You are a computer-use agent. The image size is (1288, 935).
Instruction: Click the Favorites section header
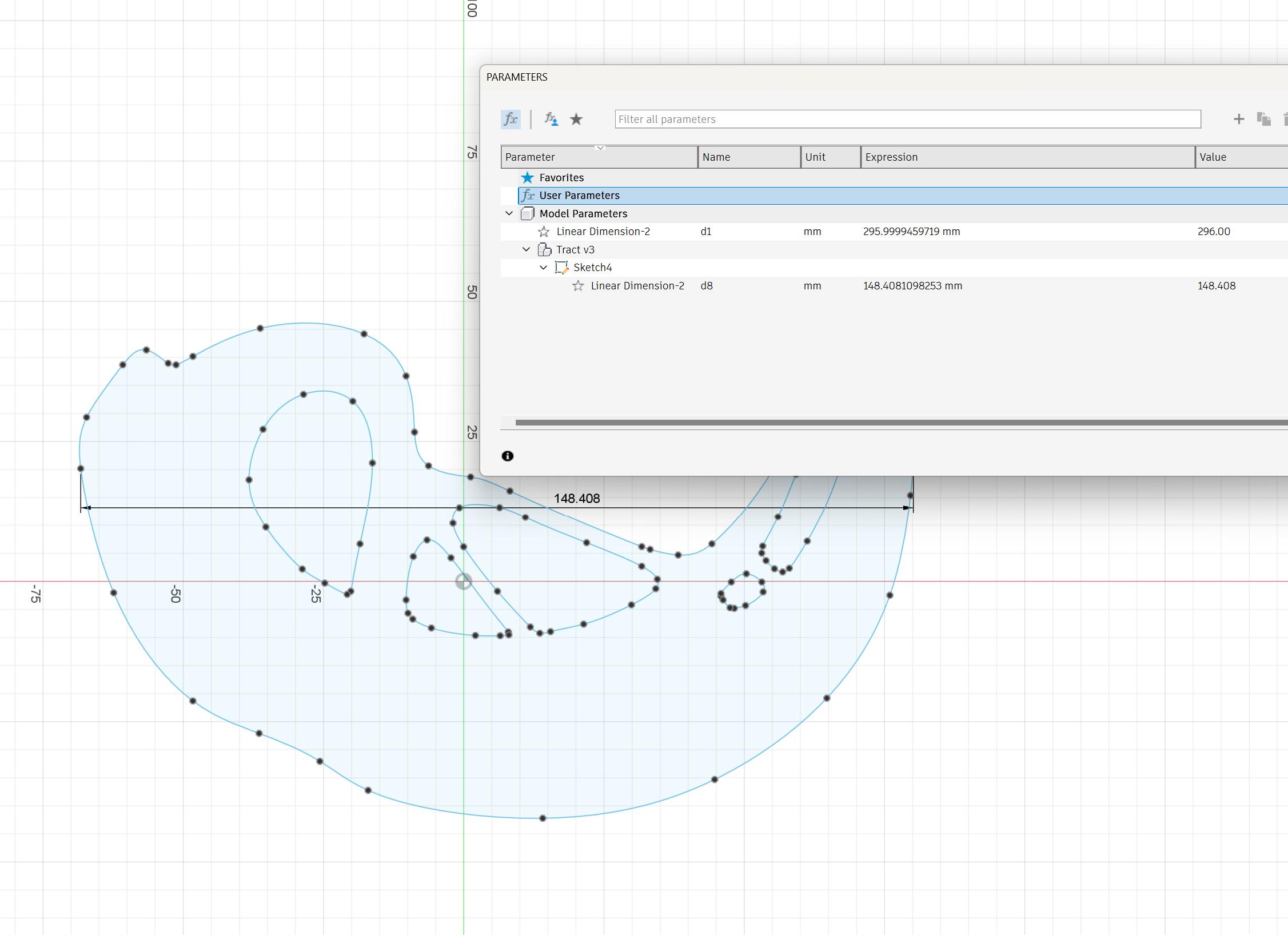coord(560,177)
